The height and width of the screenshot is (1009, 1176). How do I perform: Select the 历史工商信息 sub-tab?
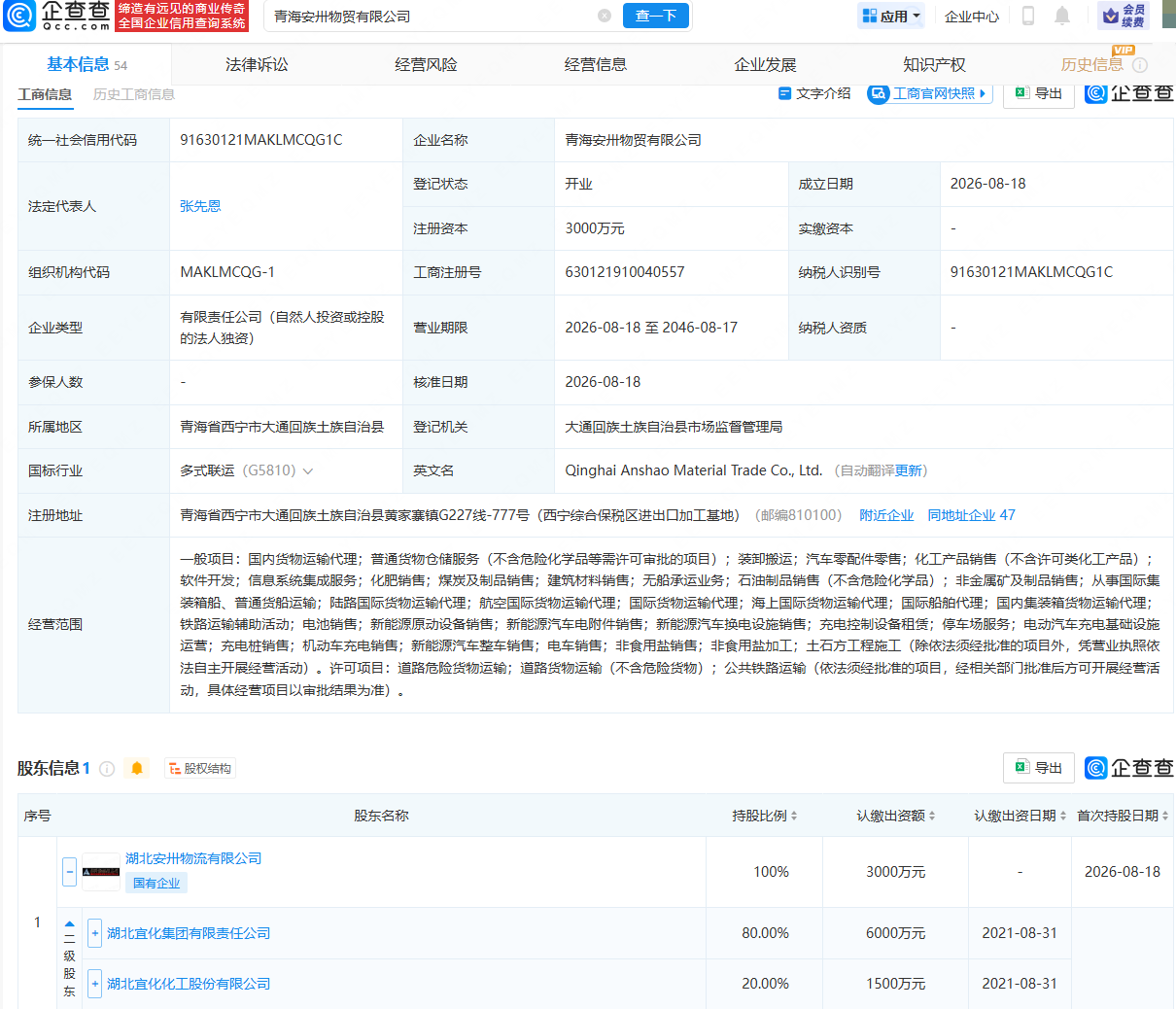pos(134,94)
